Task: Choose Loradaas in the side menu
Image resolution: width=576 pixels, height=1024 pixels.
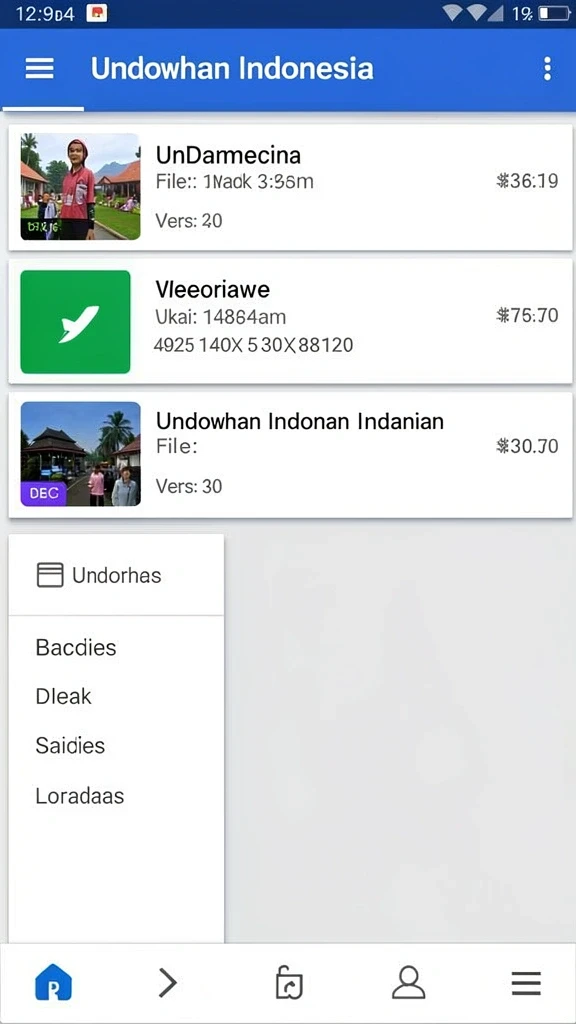Action: pyautogui.click(x=80, y=795)
